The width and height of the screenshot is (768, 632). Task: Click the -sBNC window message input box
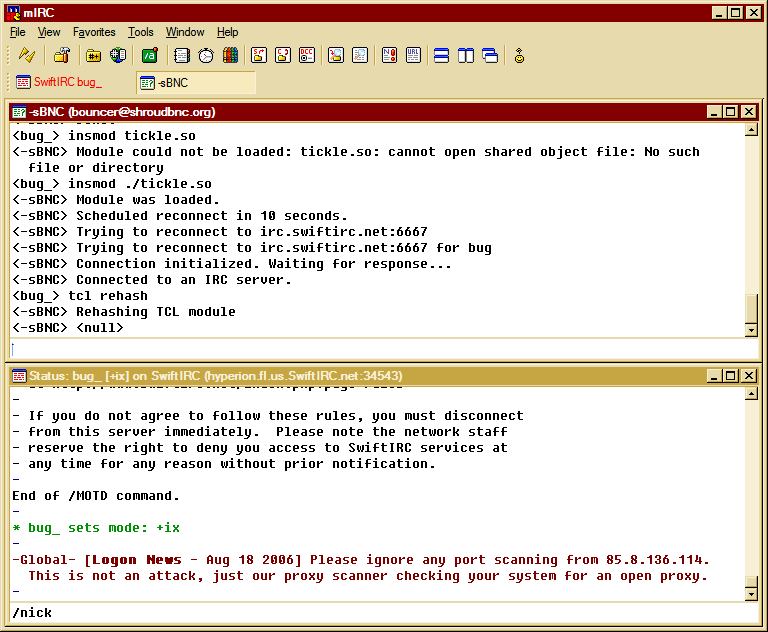pos(384,349)
